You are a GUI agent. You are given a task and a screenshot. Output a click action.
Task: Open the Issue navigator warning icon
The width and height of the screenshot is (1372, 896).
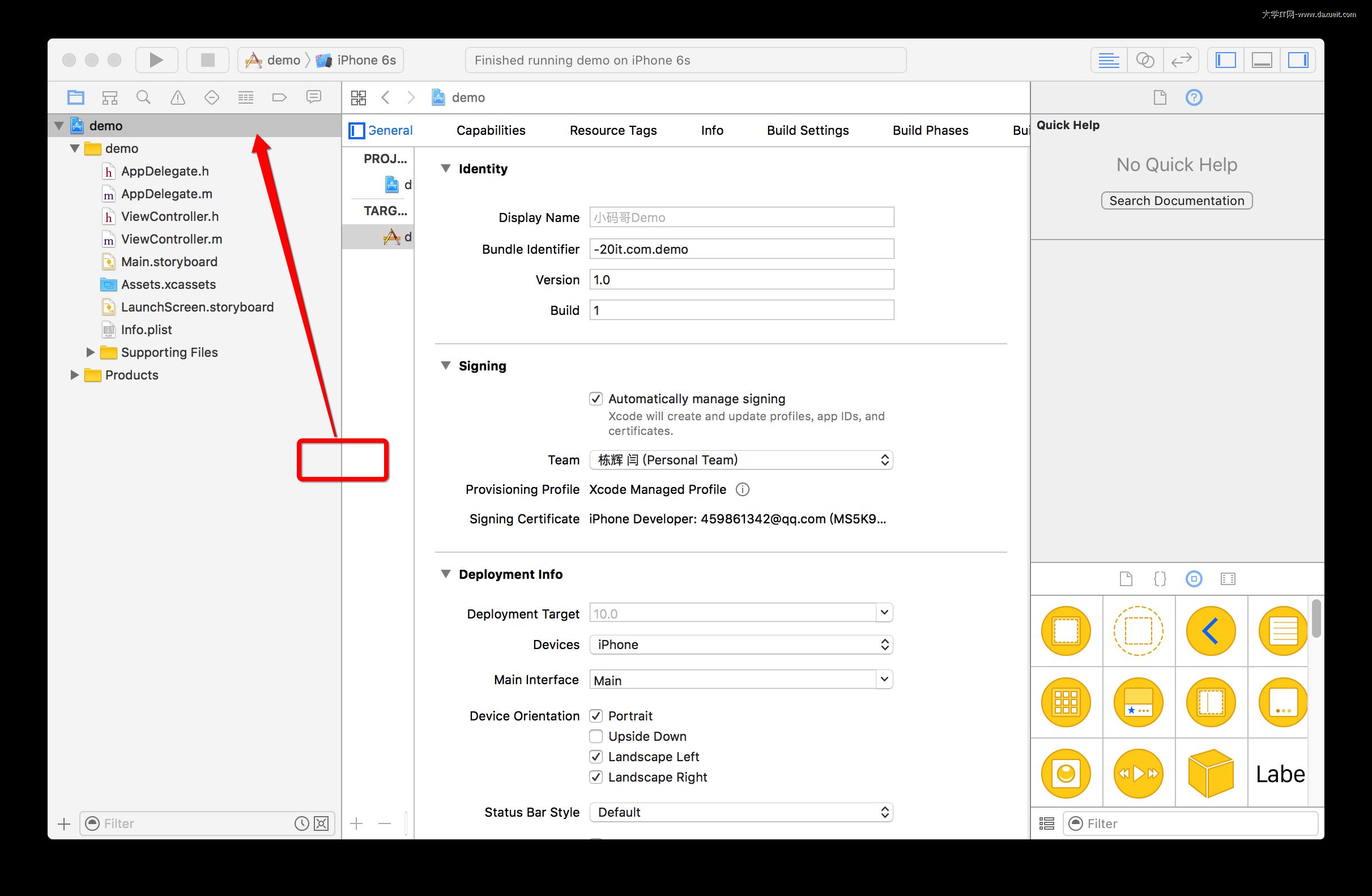point(177,97)
